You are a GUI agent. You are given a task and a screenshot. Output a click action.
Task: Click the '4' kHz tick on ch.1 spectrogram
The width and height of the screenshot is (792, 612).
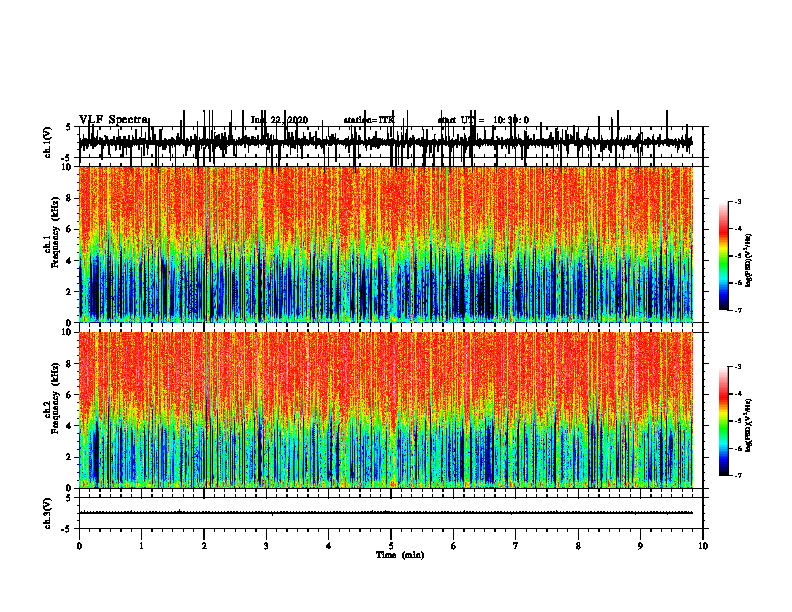point(70,261)
